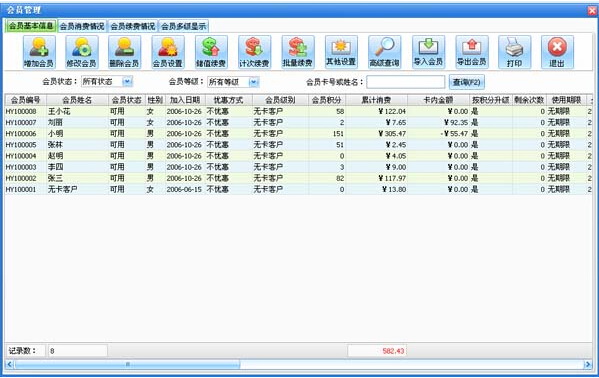599x378 pixels.
Task: Click the 打印 print icon
Action: [515, 52]
